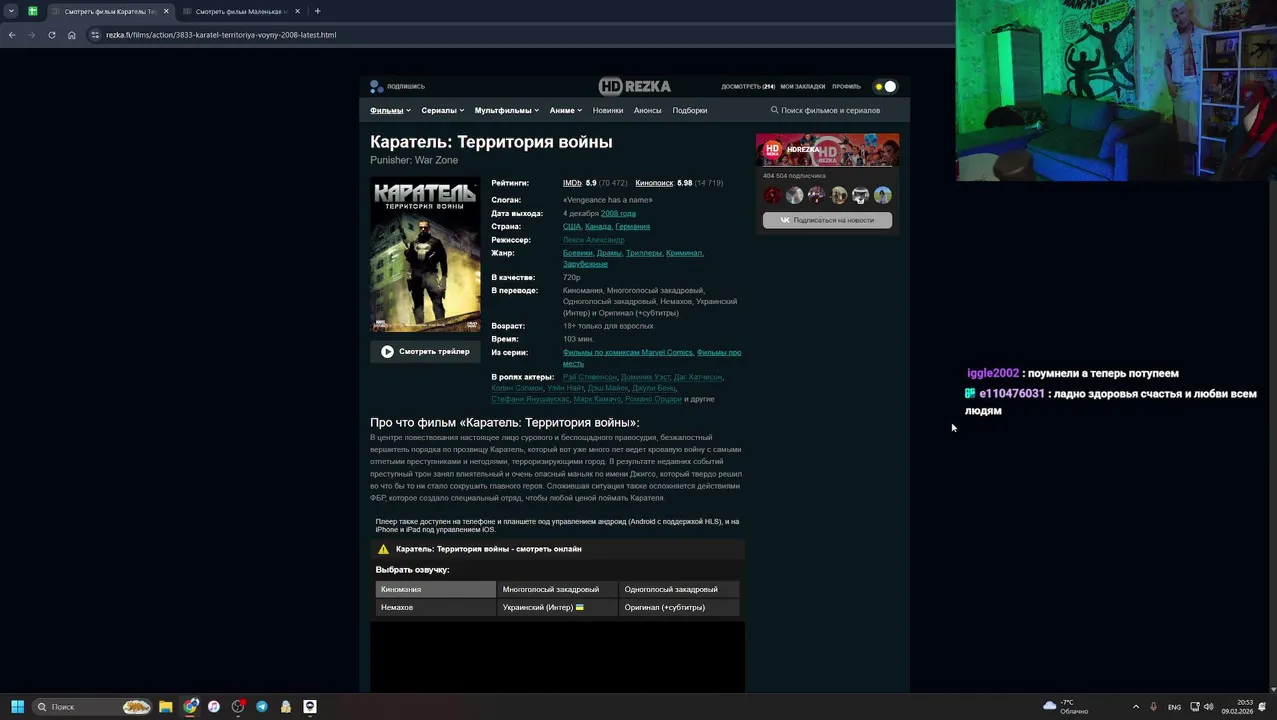Select Киномания voice-over

(436, 589)
